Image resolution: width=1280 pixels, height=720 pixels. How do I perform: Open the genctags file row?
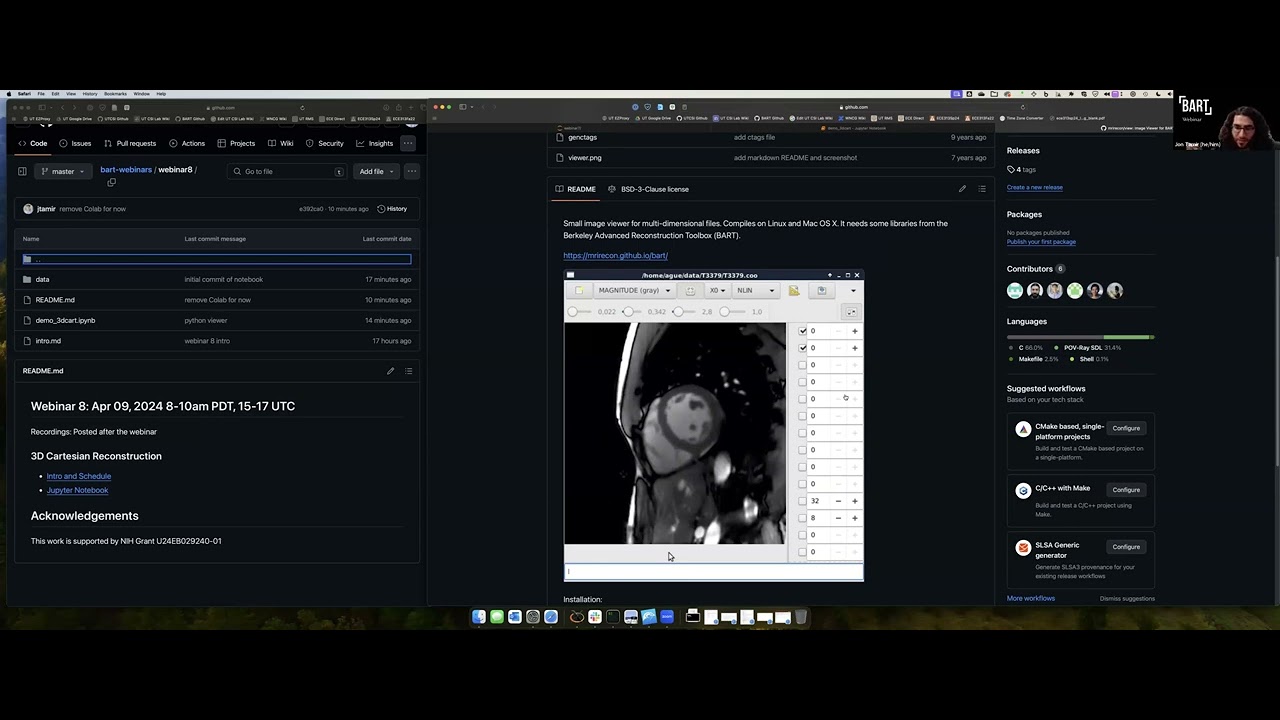click(x=582, y=137)
